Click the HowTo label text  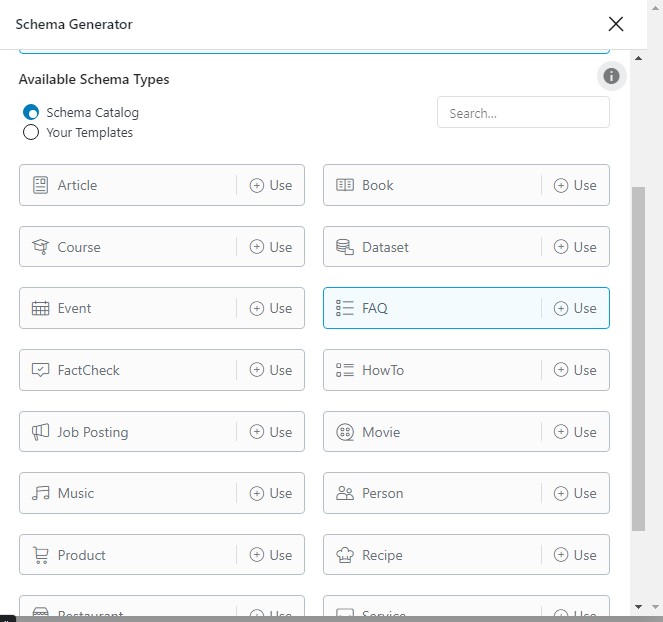click(x=383, y=370)
